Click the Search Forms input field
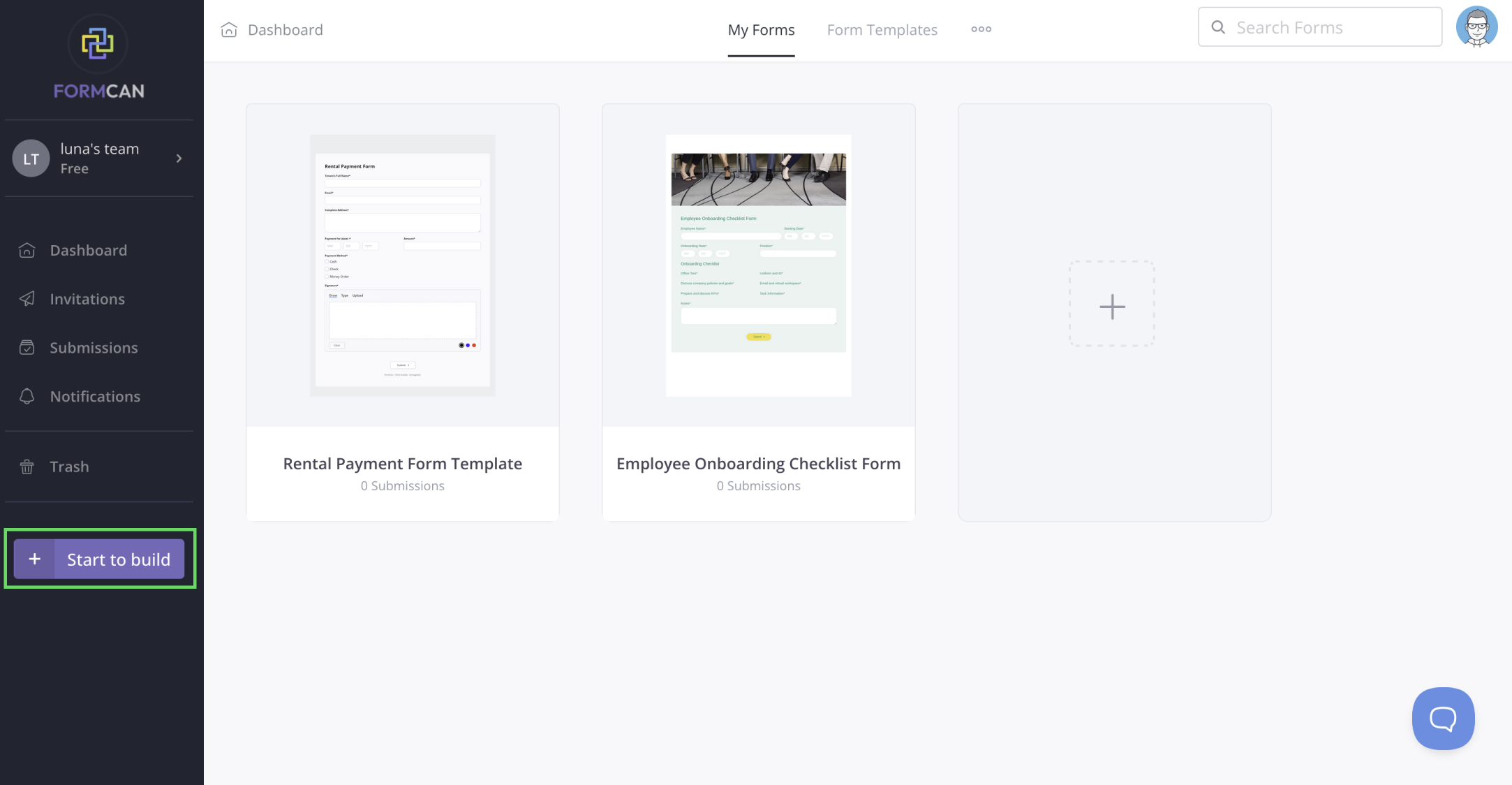 (x=1320, y=26)
